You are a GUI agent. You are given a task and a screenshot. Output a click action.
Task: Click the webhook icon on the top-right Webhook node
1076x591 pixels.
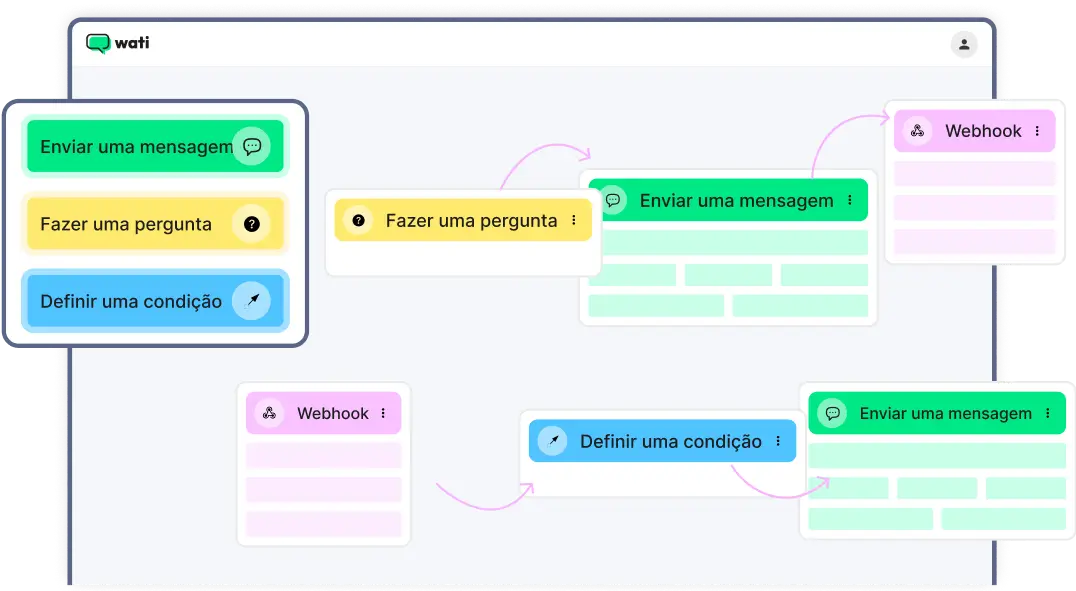(915, 131)
